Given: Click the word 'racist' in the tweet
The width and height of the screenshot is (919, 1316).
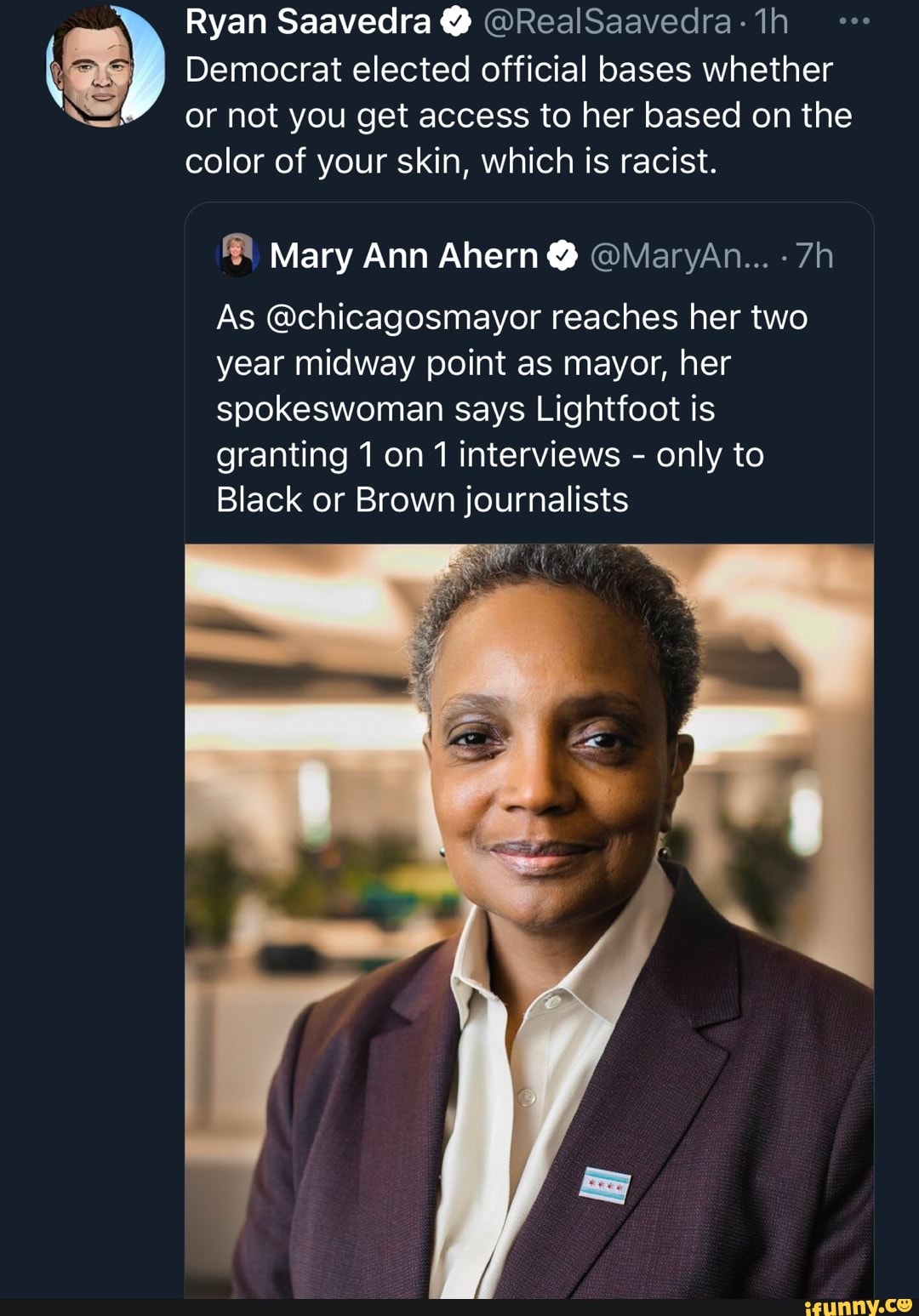Looking at the screenshot, I should 664,161.
